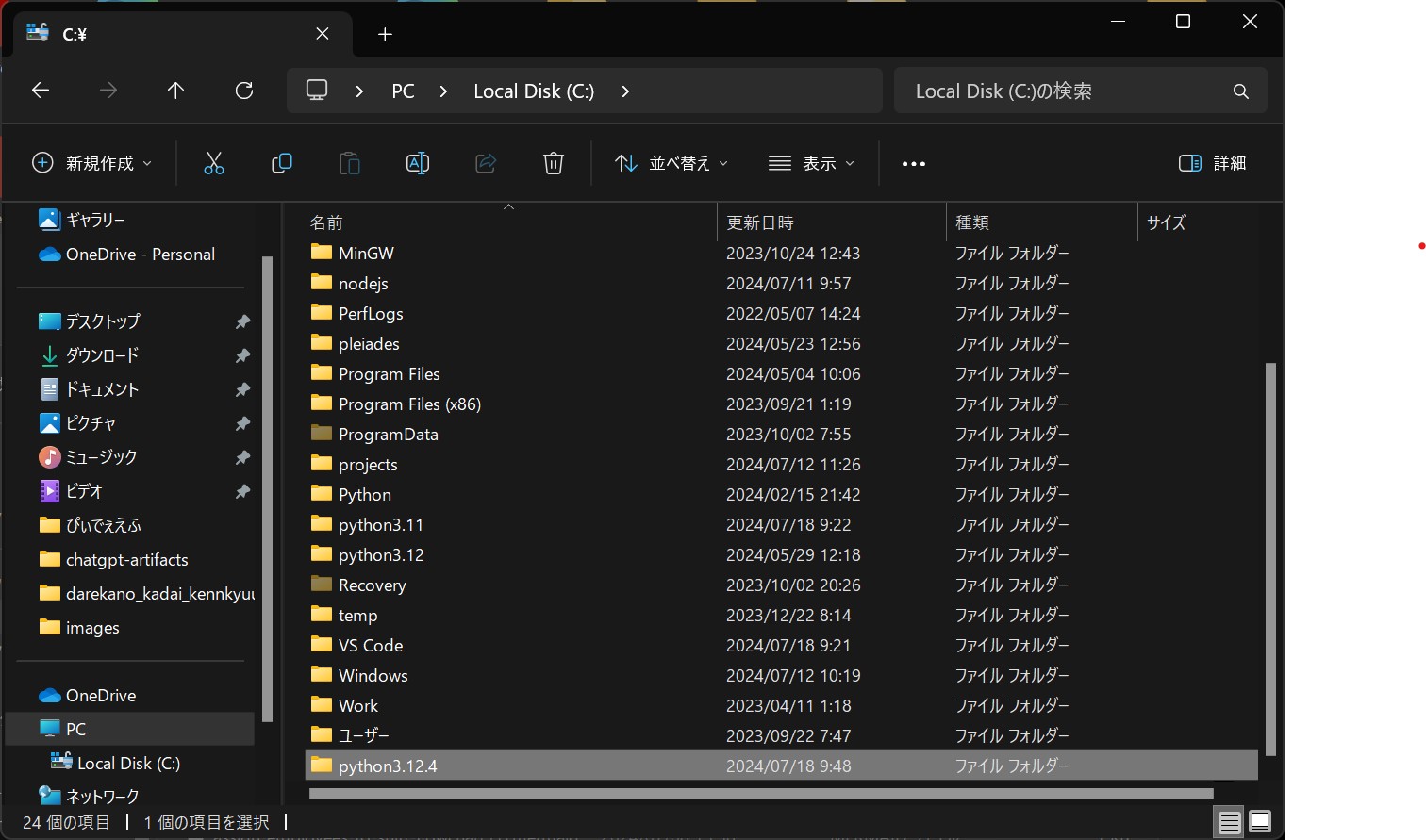The height and width of the screenshot is (840, 1426).
Task: Open ダウンロード in navigation pane
Action: click(103, 355)
